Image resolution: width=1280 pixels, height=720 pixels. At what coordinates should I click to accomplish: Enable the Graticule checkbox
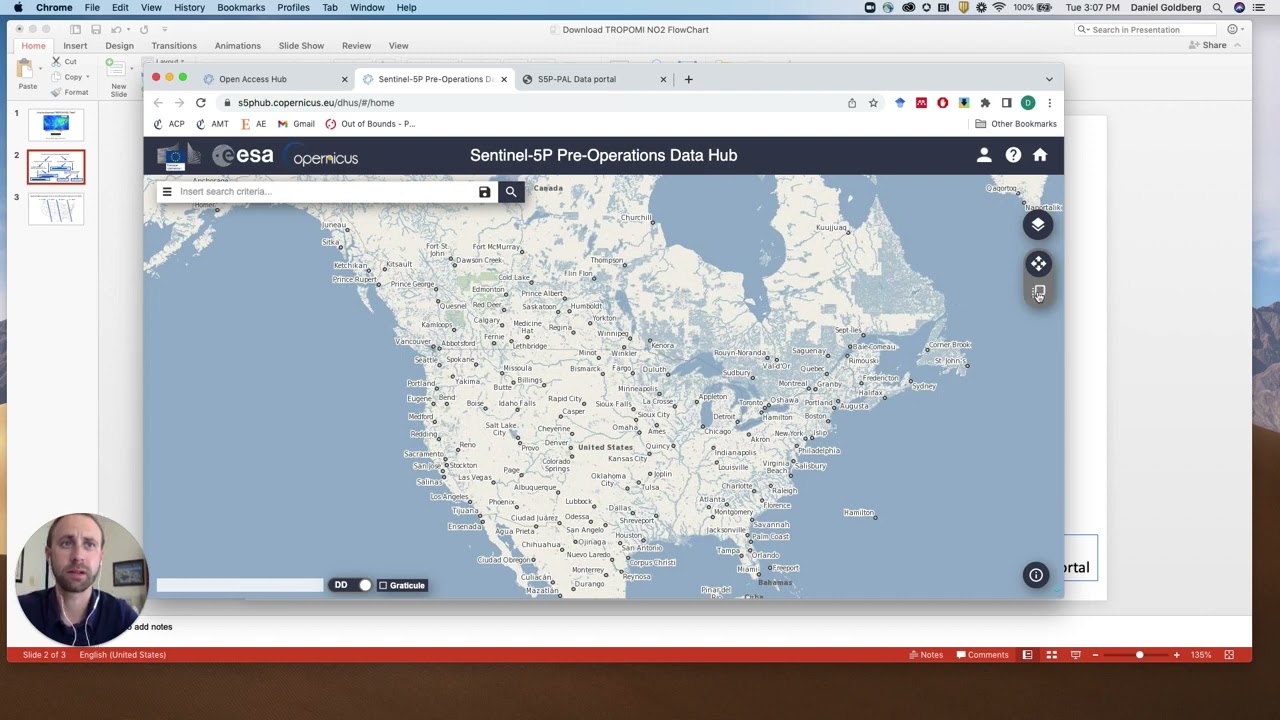[382, 585]
